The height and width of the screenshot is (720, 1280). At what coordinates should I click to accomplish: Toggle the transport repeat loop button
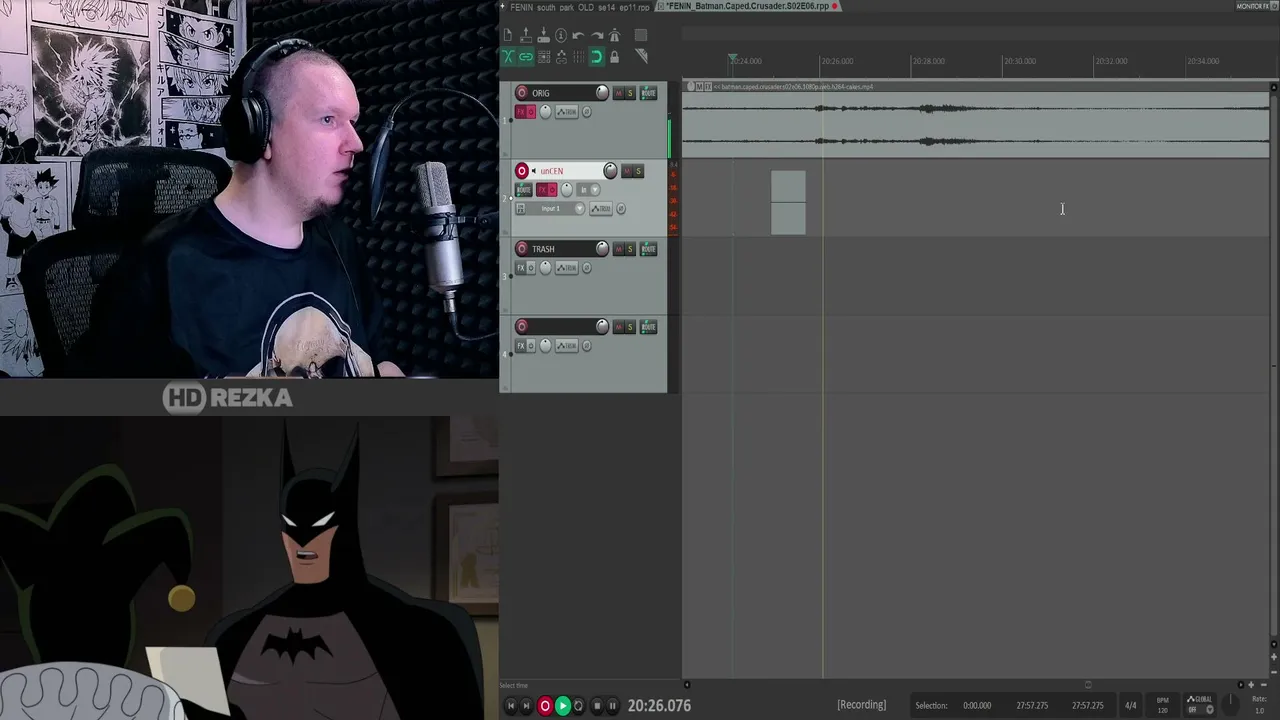click(578, 706)
